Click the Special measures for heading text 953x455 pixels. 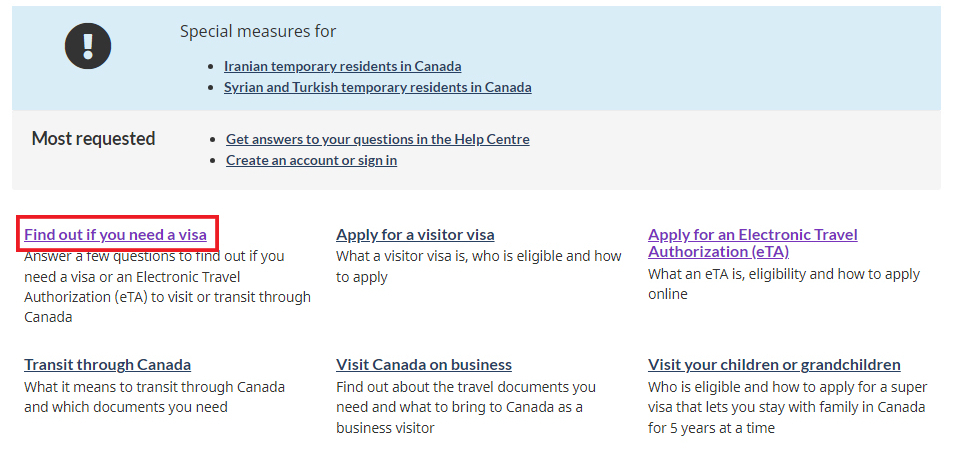(258, 31)
